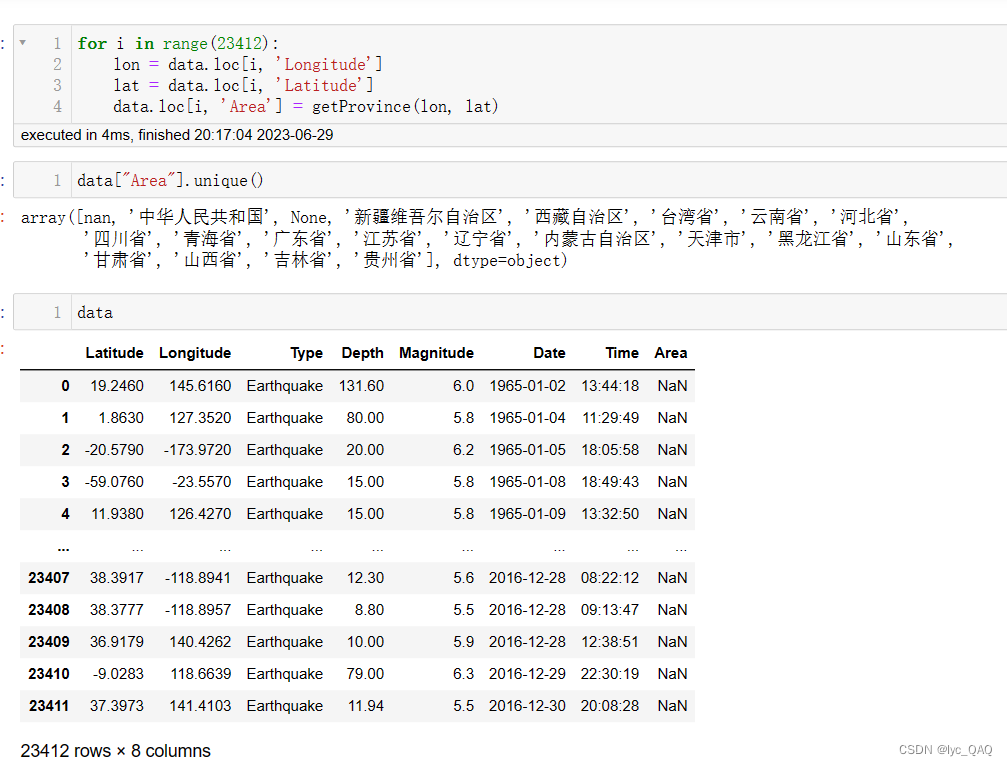Select the Magnitude column header
Viewport: 1007px width, 766px height.
click(x=436, y=353)
